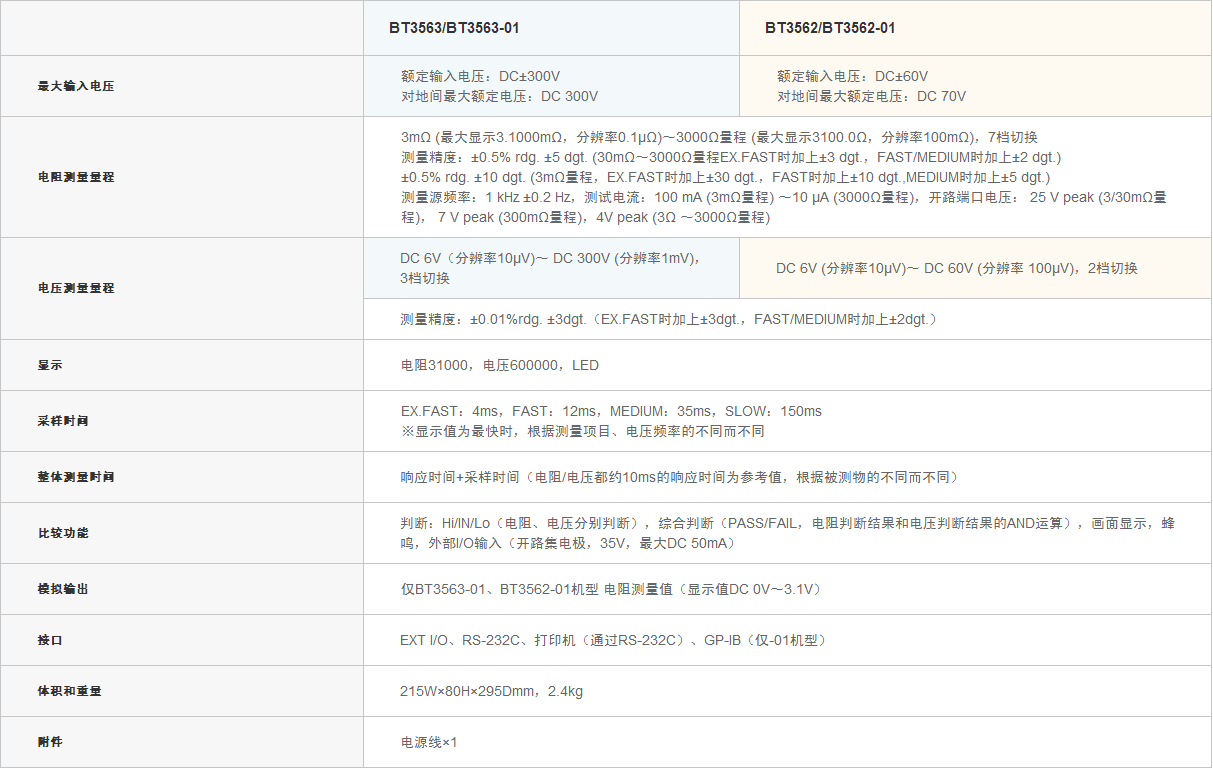Click the DC 60V 2档切换 voltage range cell
This screenshot has width=1213, height=770.
(x=956, y=268)
